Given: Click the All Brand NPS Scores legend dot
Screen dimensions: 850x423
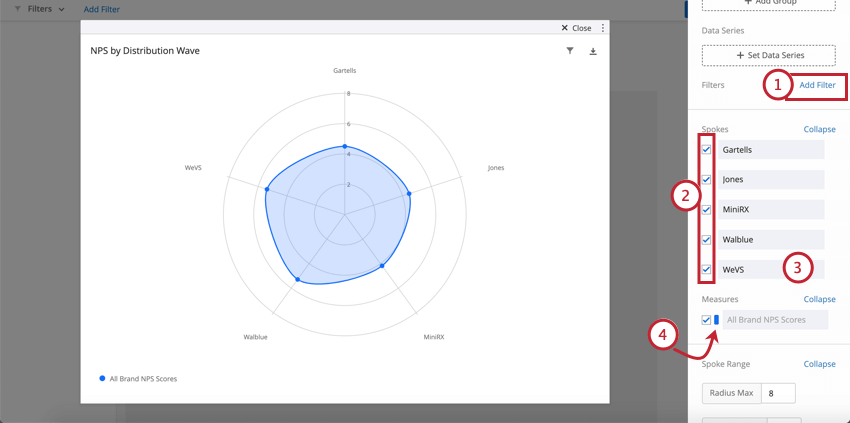Looking at the screenshot, I should point(102,379).
